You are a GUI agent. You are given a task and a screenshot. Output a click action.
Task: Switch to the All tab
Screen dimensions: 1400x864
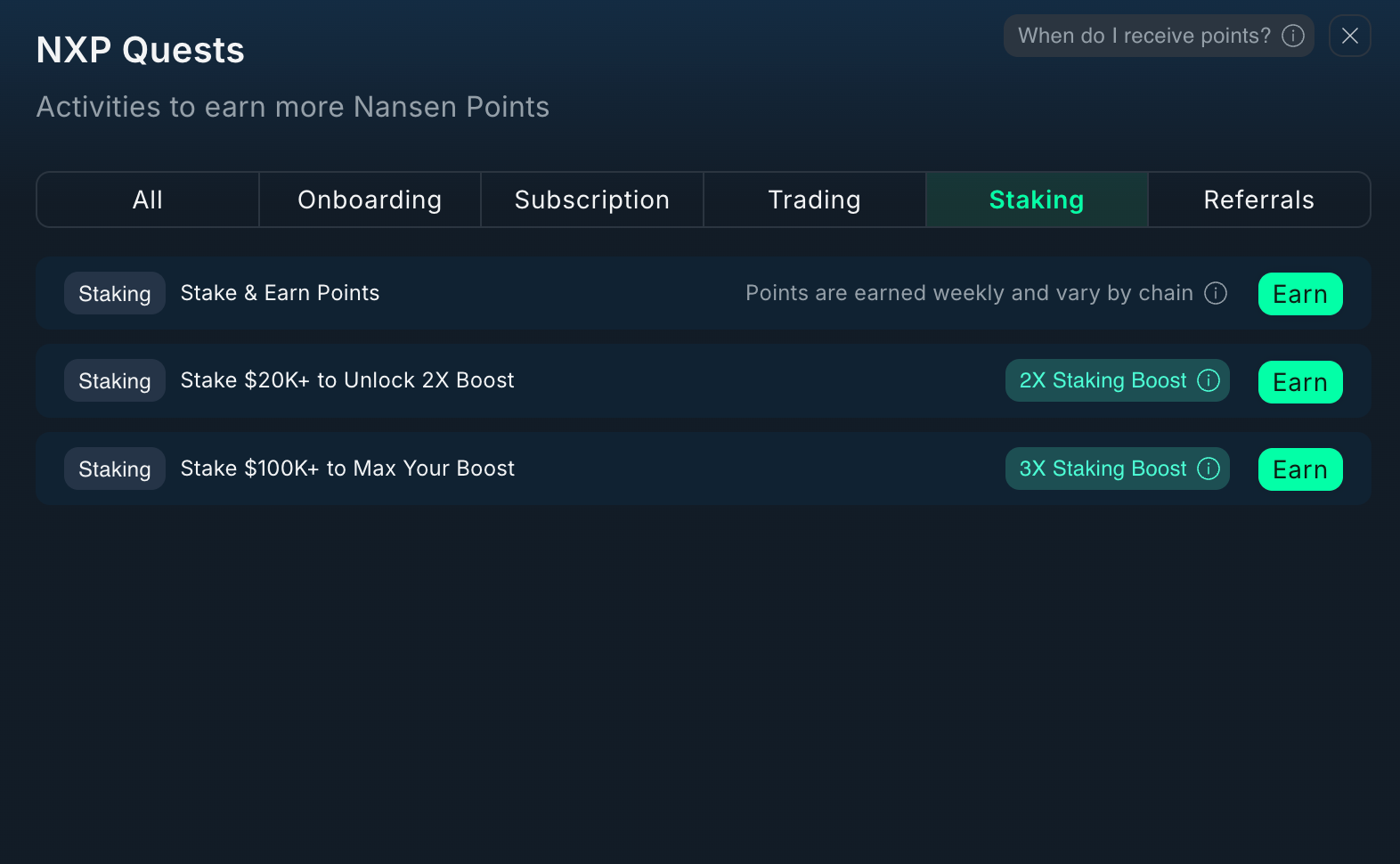pyautogui.click(x=148, y=200)
